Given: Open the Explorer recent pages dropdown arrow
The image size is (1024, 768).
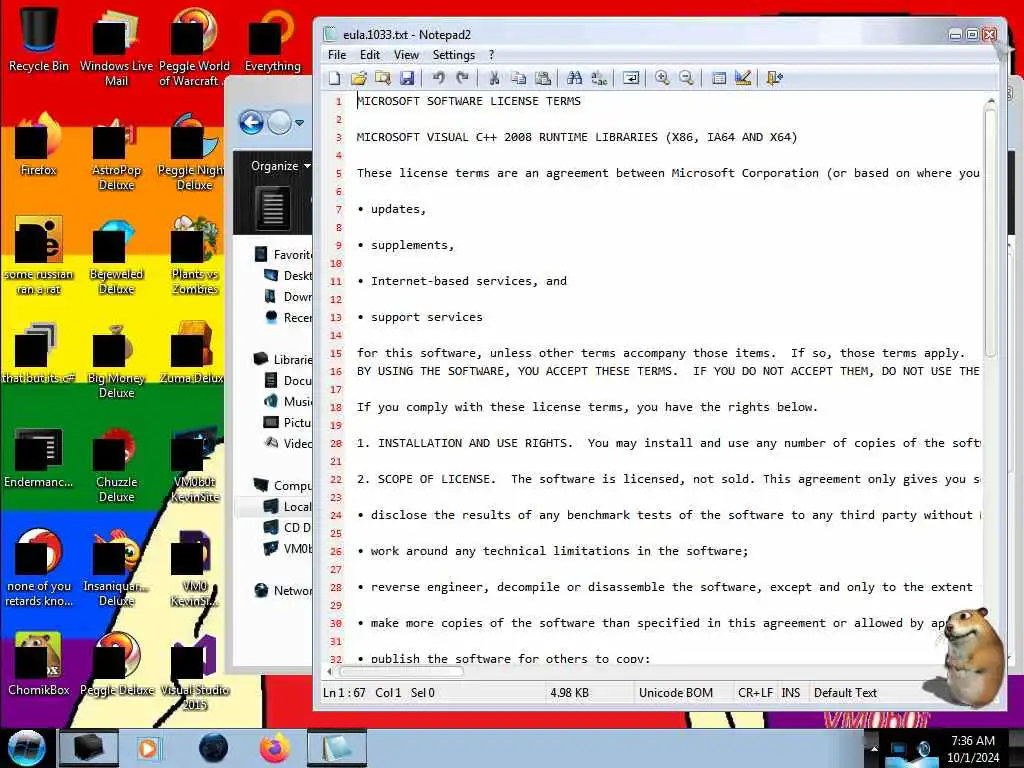Looking at the screenshot, I should point(299,123).
